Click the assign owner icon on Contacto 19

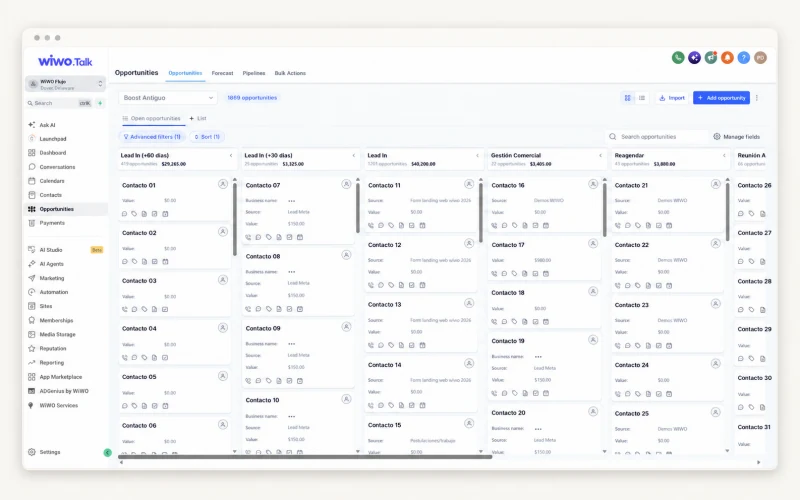point(593,340)
